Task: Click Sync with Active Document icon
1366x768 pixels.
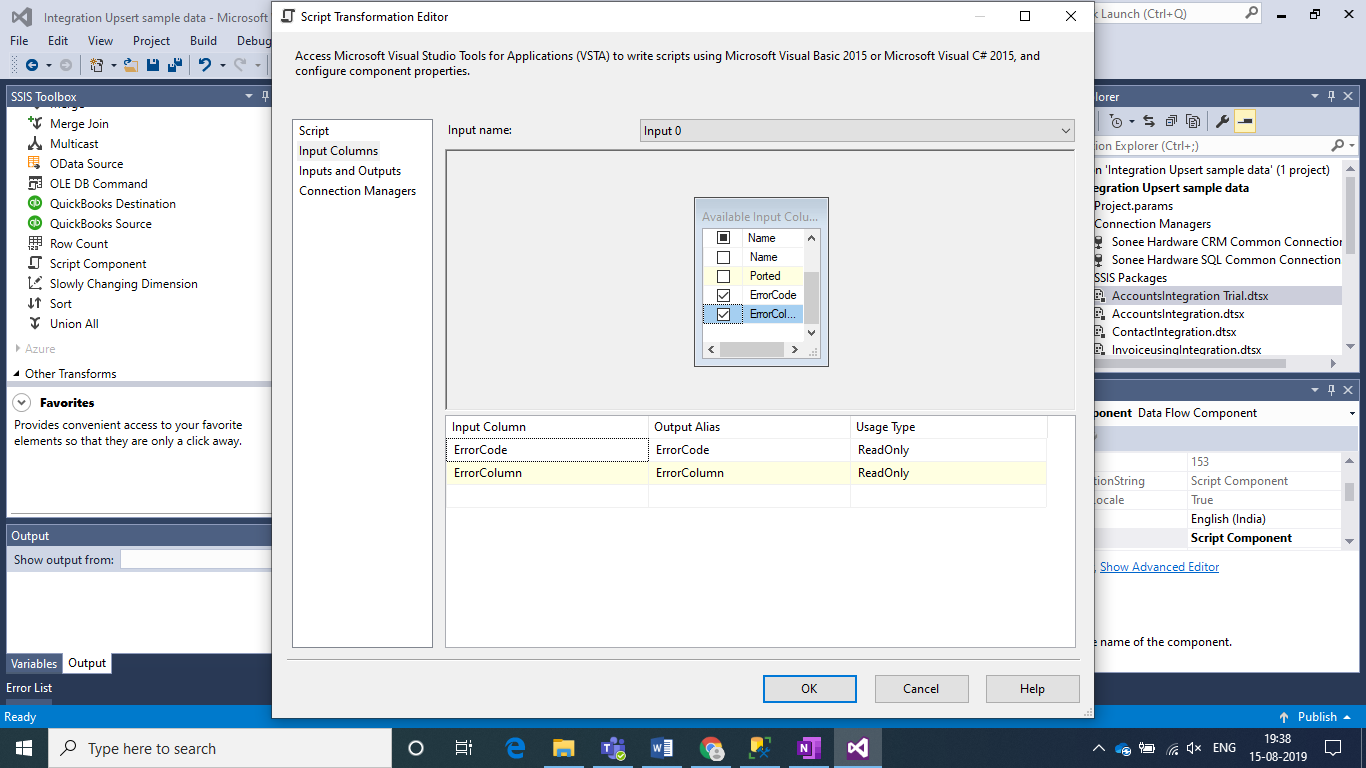Action: 1148,121
